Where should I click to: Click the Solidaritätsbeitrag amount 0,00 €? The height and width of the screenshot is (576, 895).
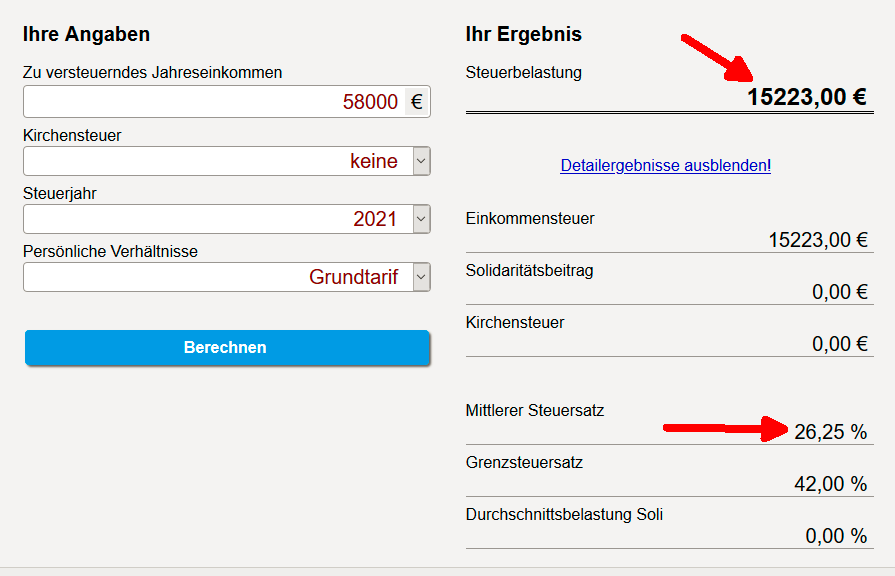839,292
